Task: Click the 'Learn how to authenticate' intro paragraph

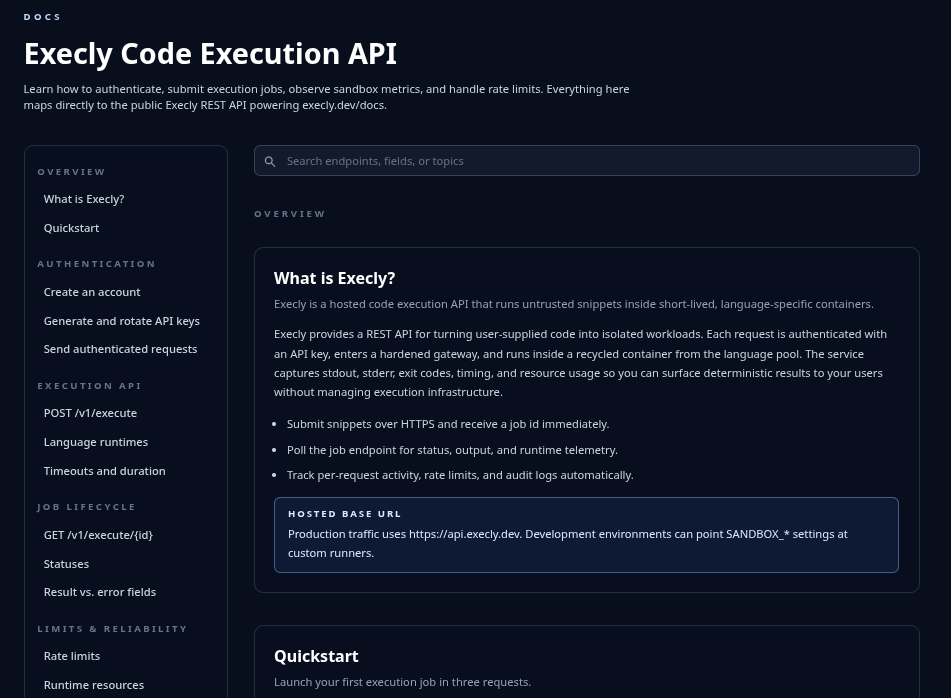Action: pyautogui.click(x=326, y=97)
